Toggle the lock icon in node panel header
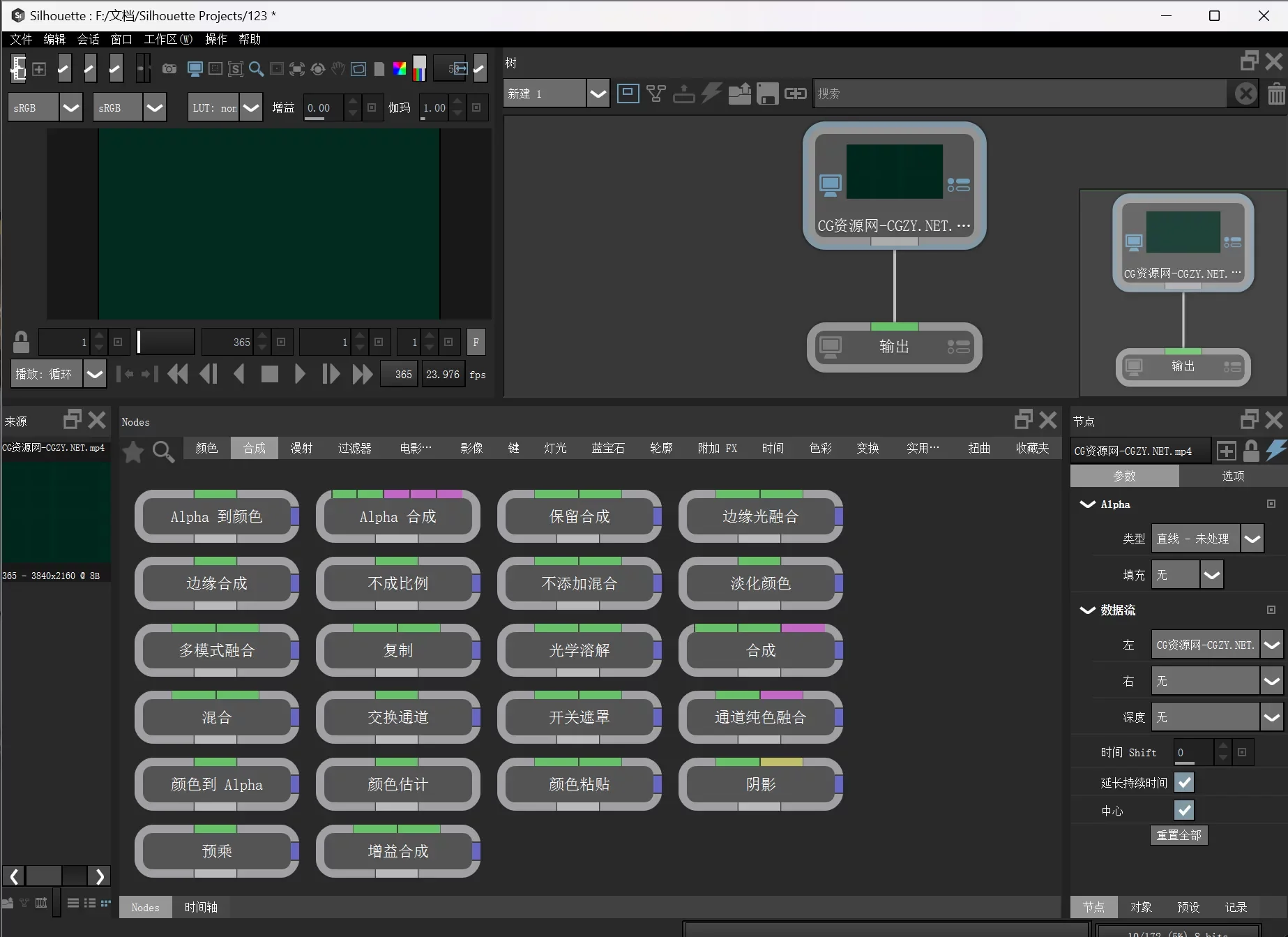Screen dimensions: 1288x937 [x=1251, y=451]
